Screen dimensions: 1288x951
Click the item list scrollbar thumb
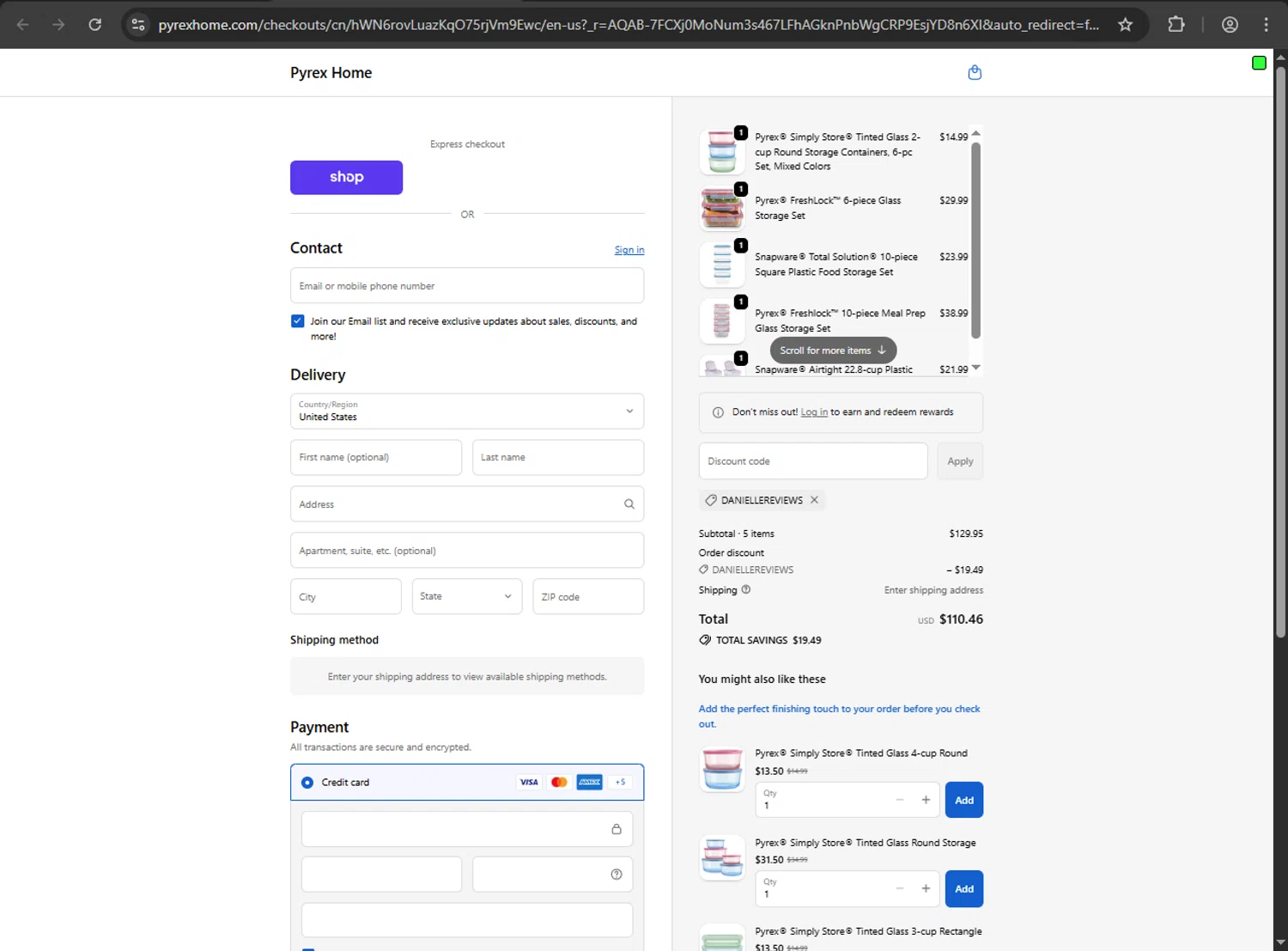click(x=975, y=240)
